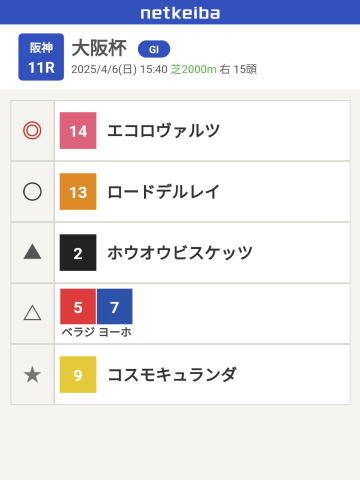Click the single circle taikou mark

(x=32, y=192)
